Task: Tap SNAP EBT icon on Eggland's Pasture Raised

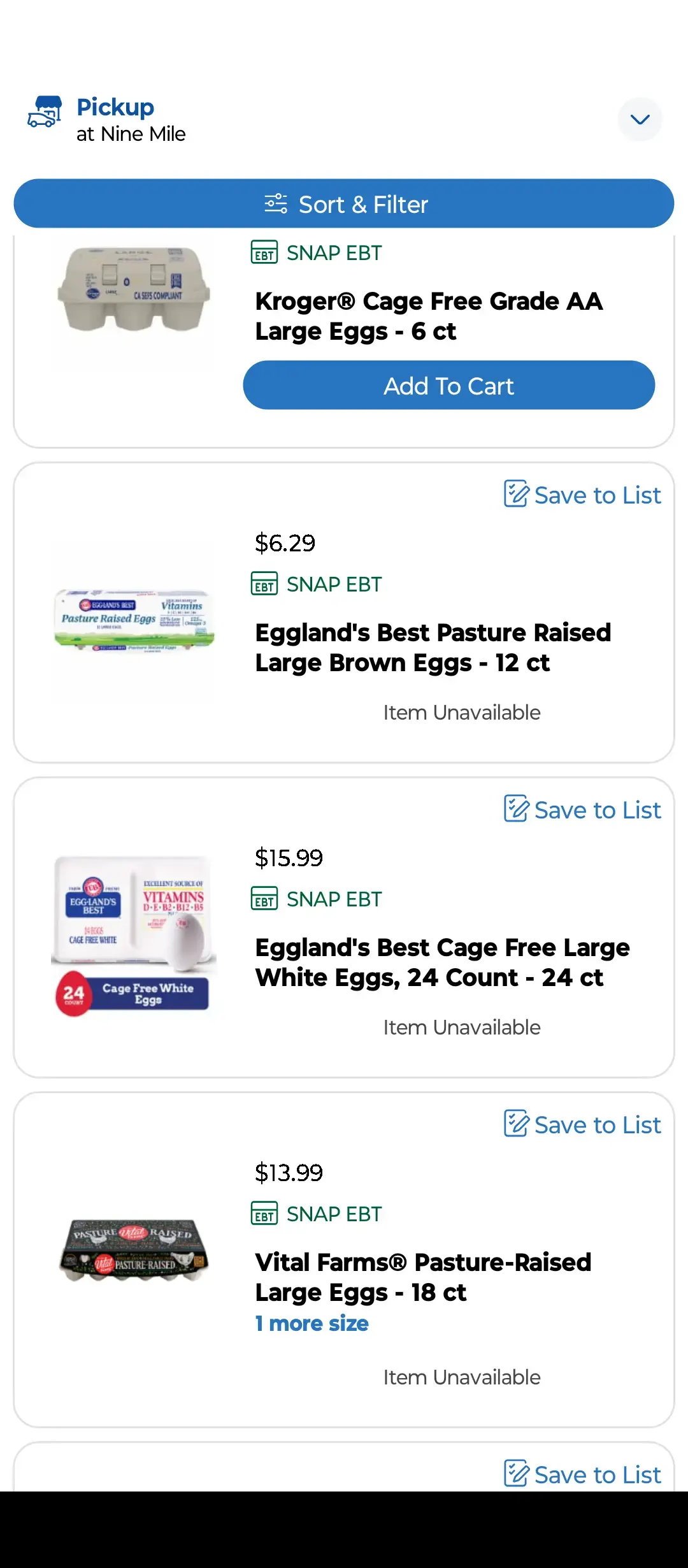Action: pyautogui.click(x=264, y=584)
